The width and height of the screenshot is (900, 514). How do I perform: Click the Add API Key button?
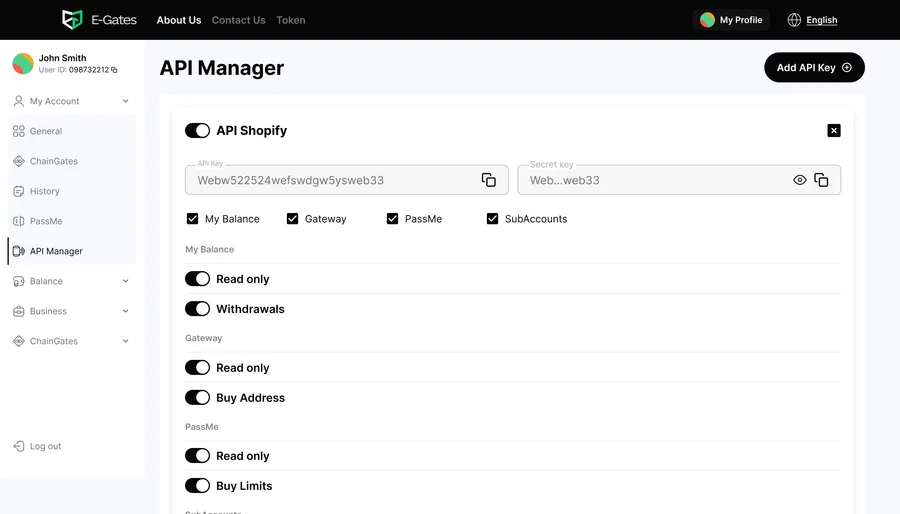814,68
